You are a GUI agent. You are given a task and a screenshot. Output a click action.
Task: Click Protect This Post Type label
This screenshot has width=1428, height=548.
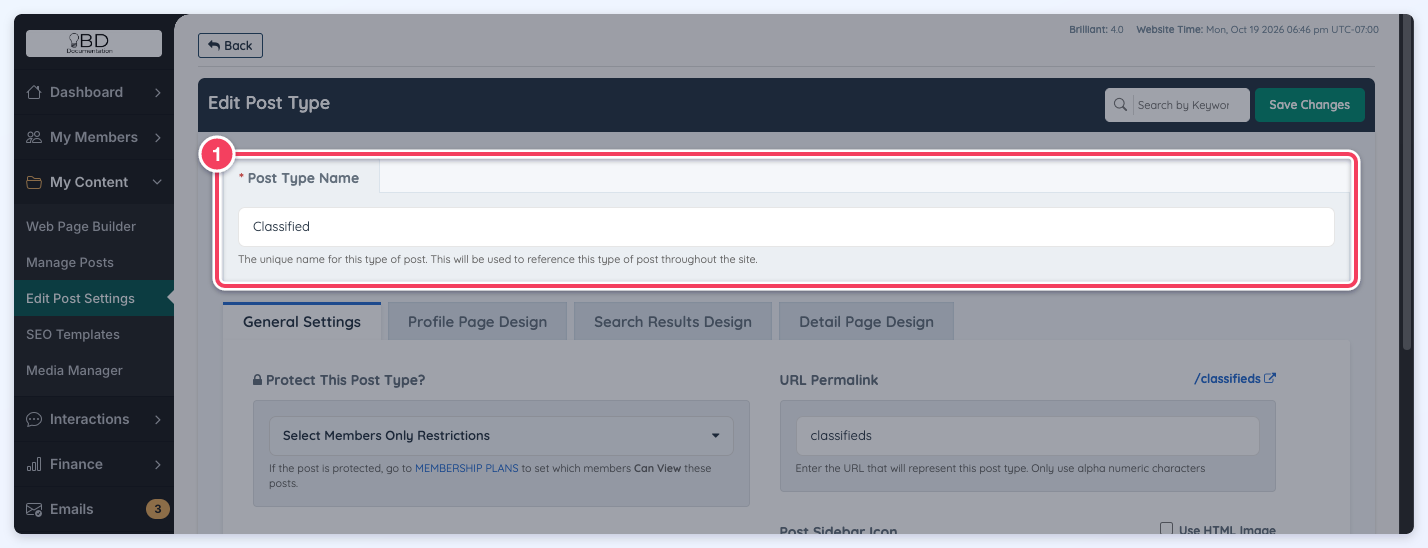coord(346,380)
